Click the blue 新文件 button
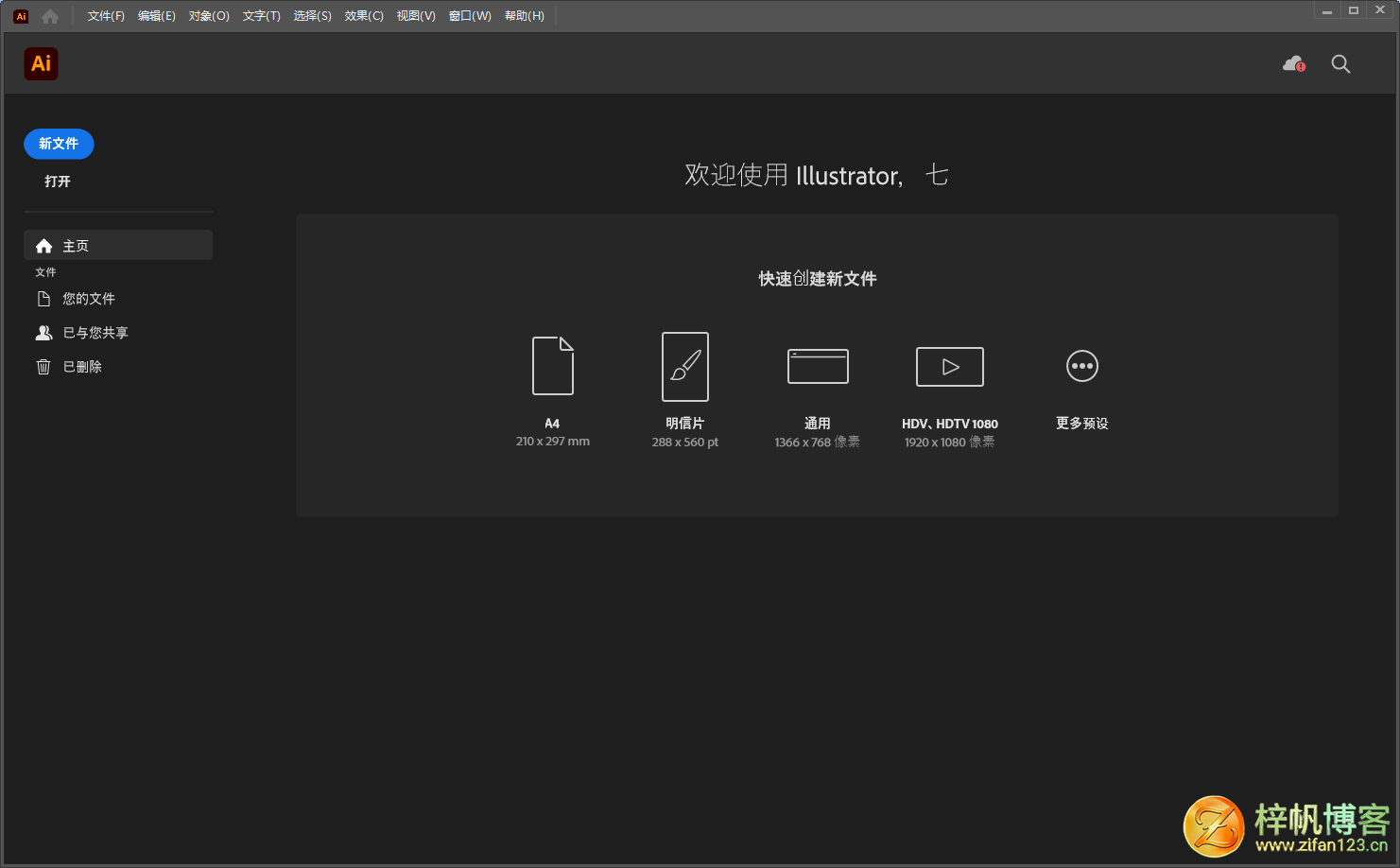This screenshot has height=868, width=1400. 59,144
